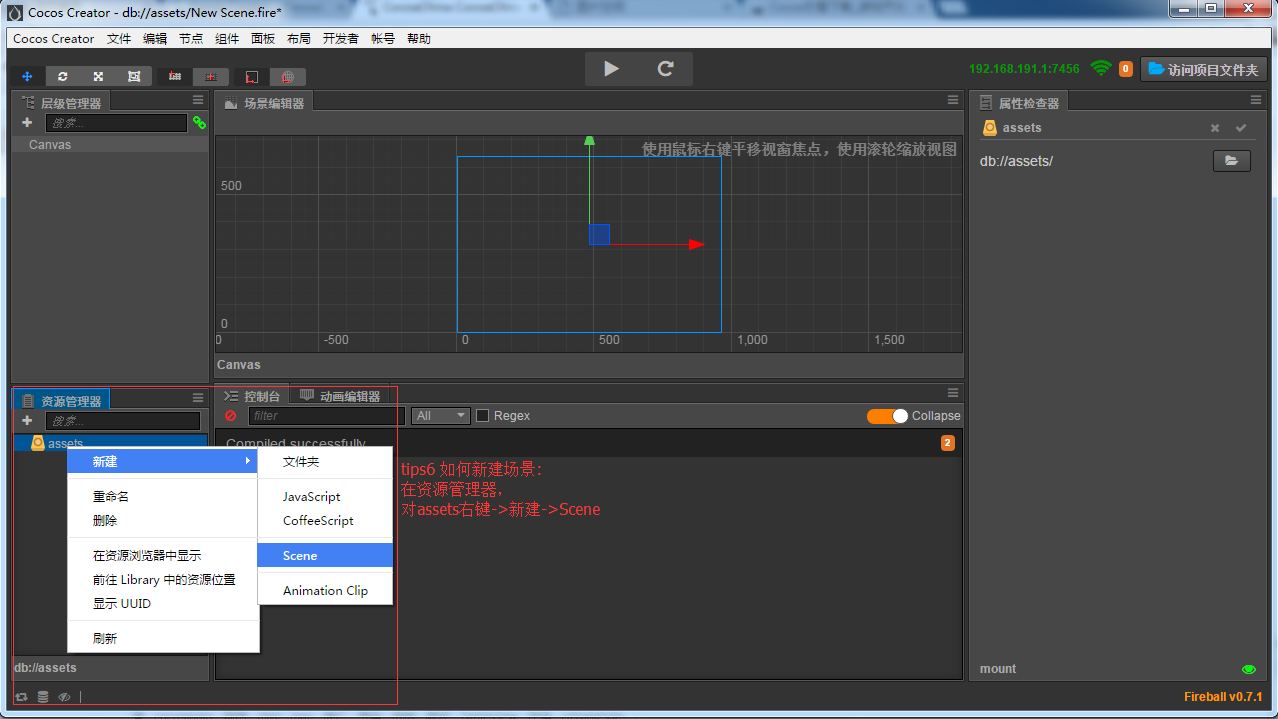Open the inspector panel hamburger menu

coord(1256,100)
